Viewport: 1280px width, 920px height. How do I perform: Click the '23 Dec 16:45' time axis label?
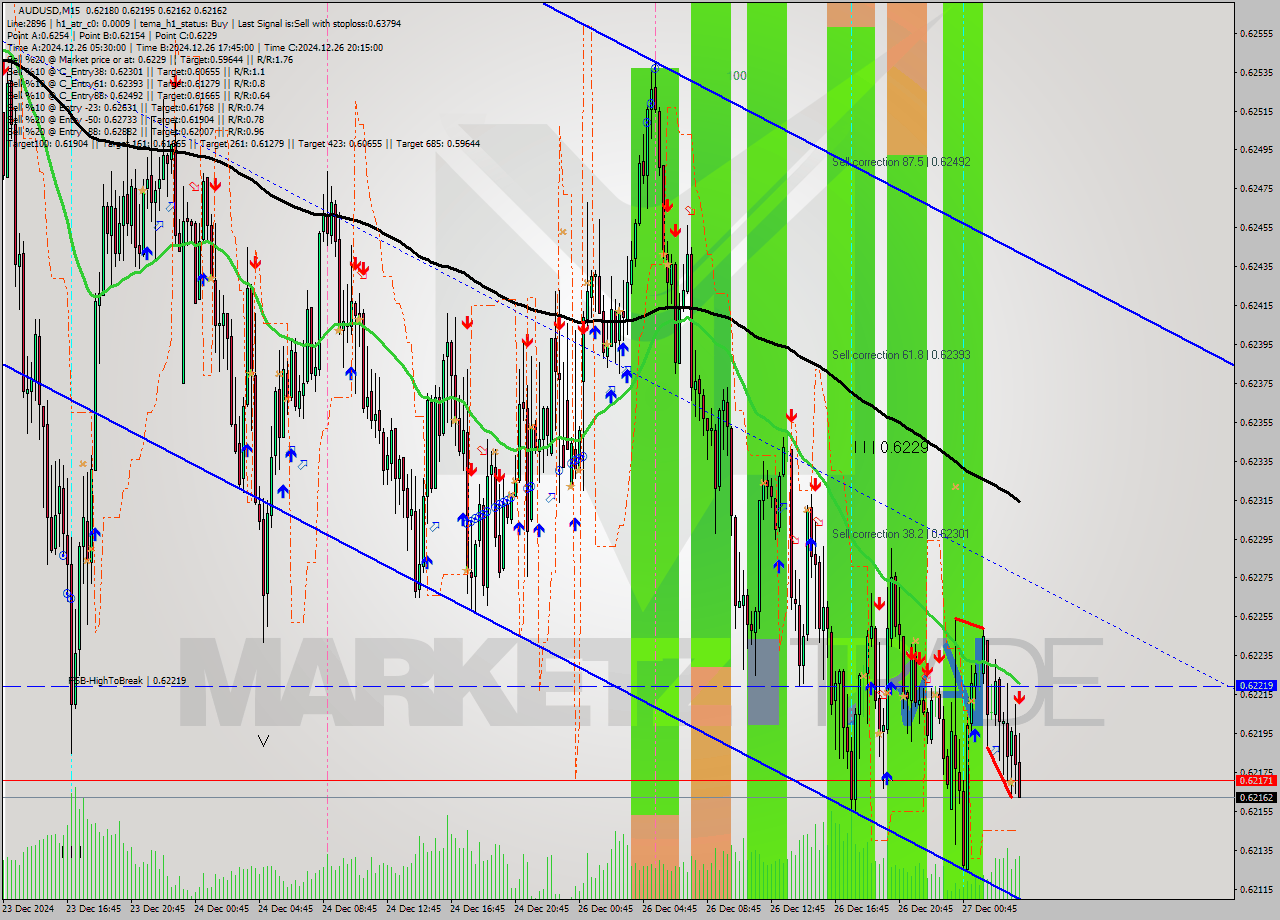point(93,909)
